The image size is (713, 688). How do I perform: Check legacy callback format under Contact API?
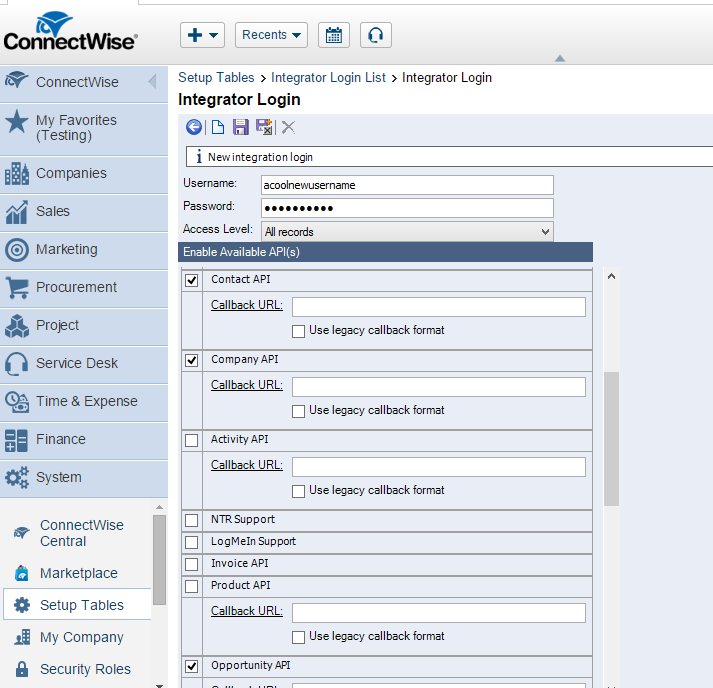click(298, 331)
